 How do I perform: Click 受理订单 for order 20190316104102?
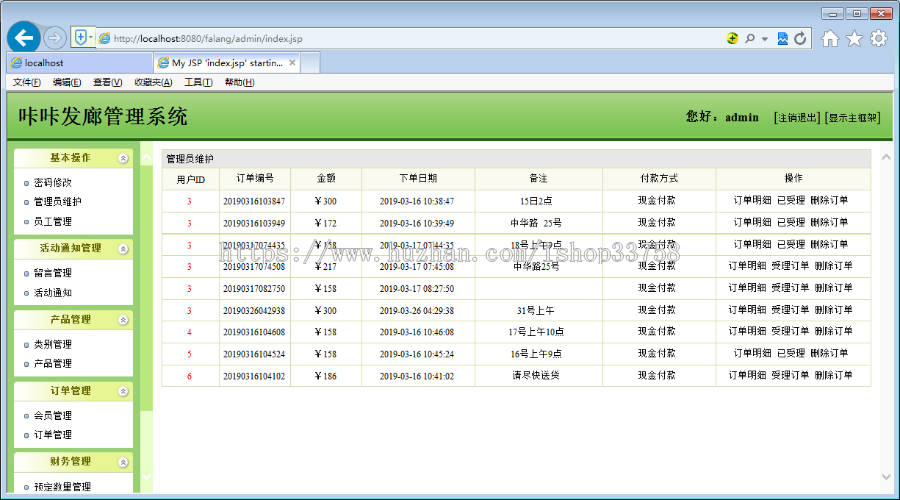pyautogui.click(x=790, y=375)
